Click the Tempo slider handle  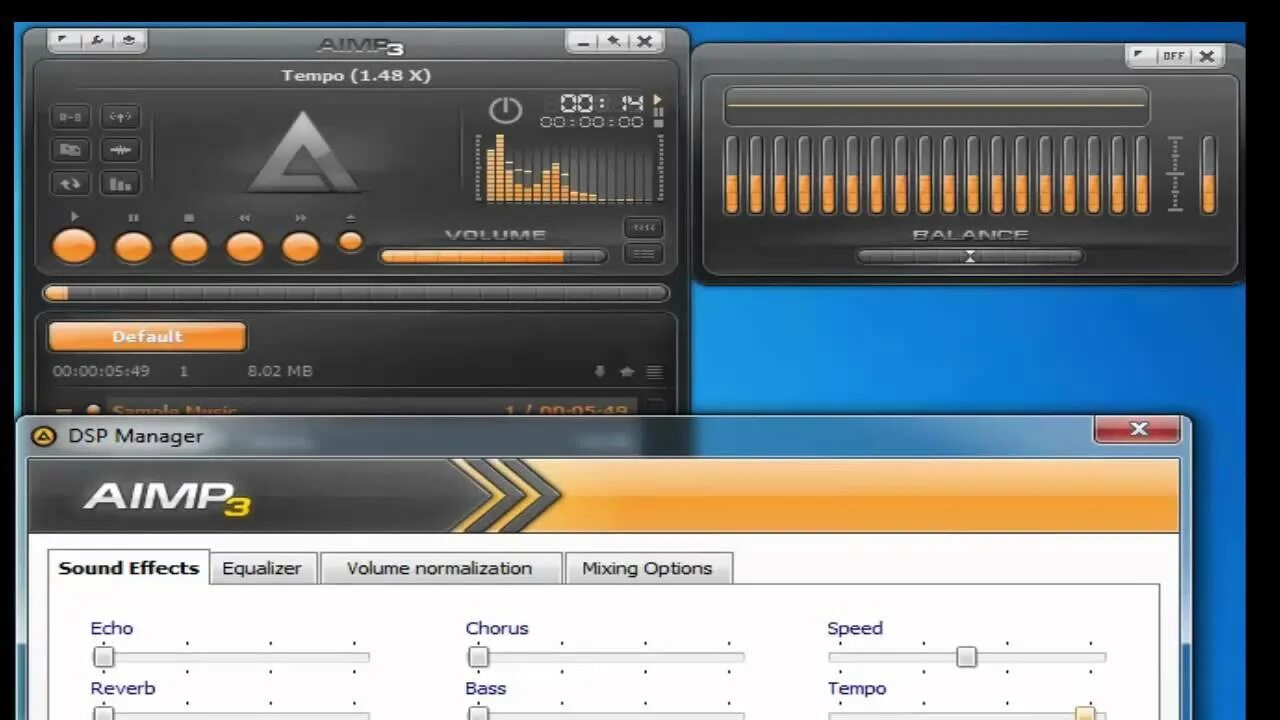coord(1085,713)
